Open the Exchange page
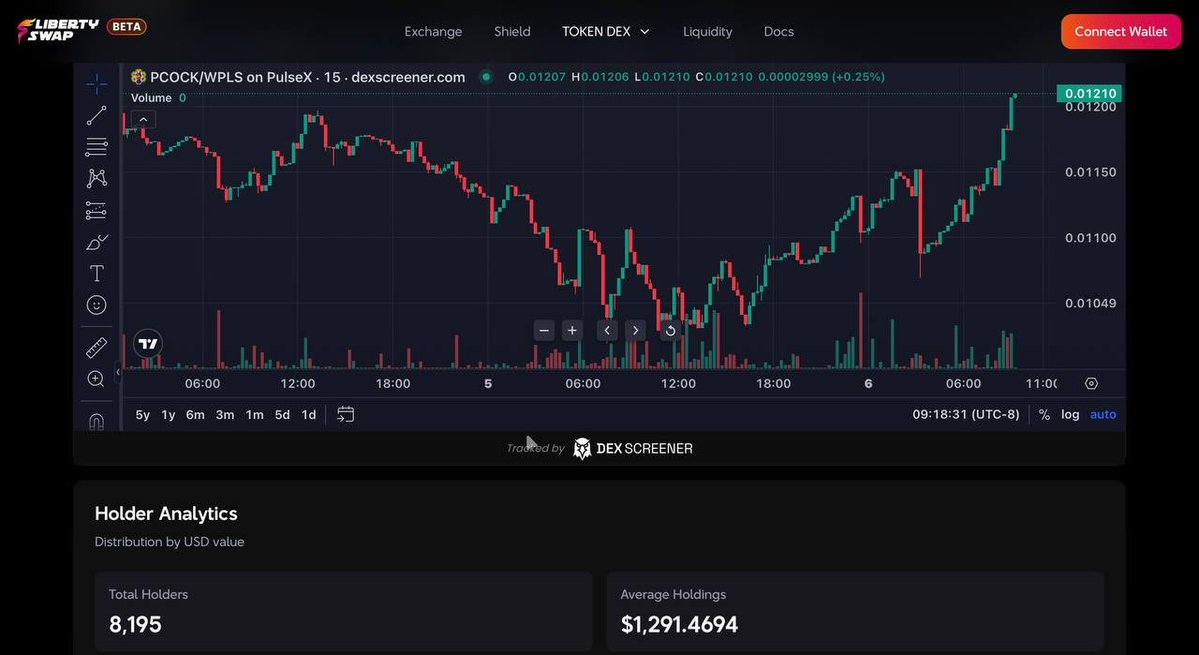1199x655 pixels. 433,31
